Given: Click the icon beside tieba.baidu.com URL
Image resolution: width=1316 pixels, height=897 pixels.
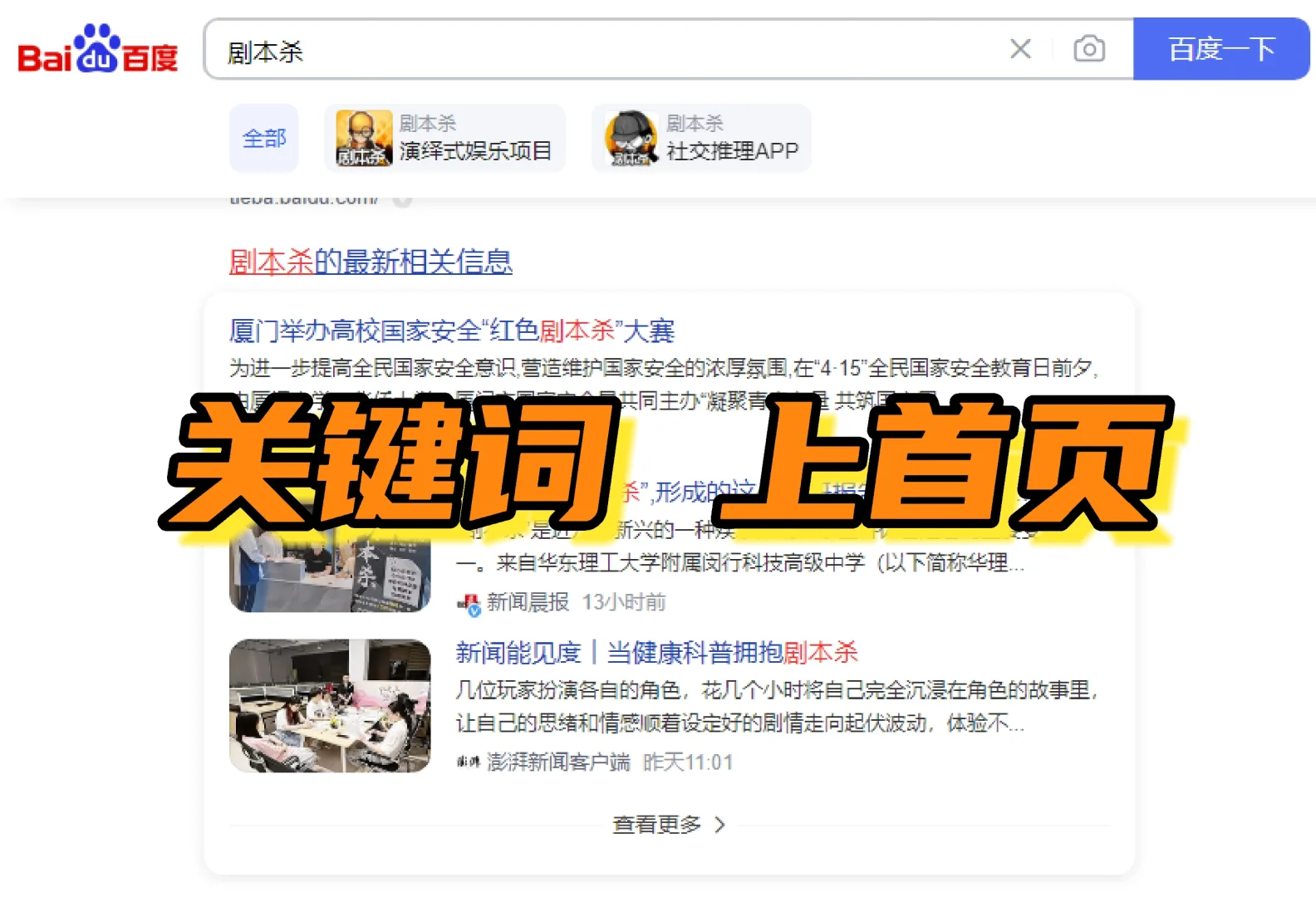Looking at the screenshot, I should click(402, 200).
